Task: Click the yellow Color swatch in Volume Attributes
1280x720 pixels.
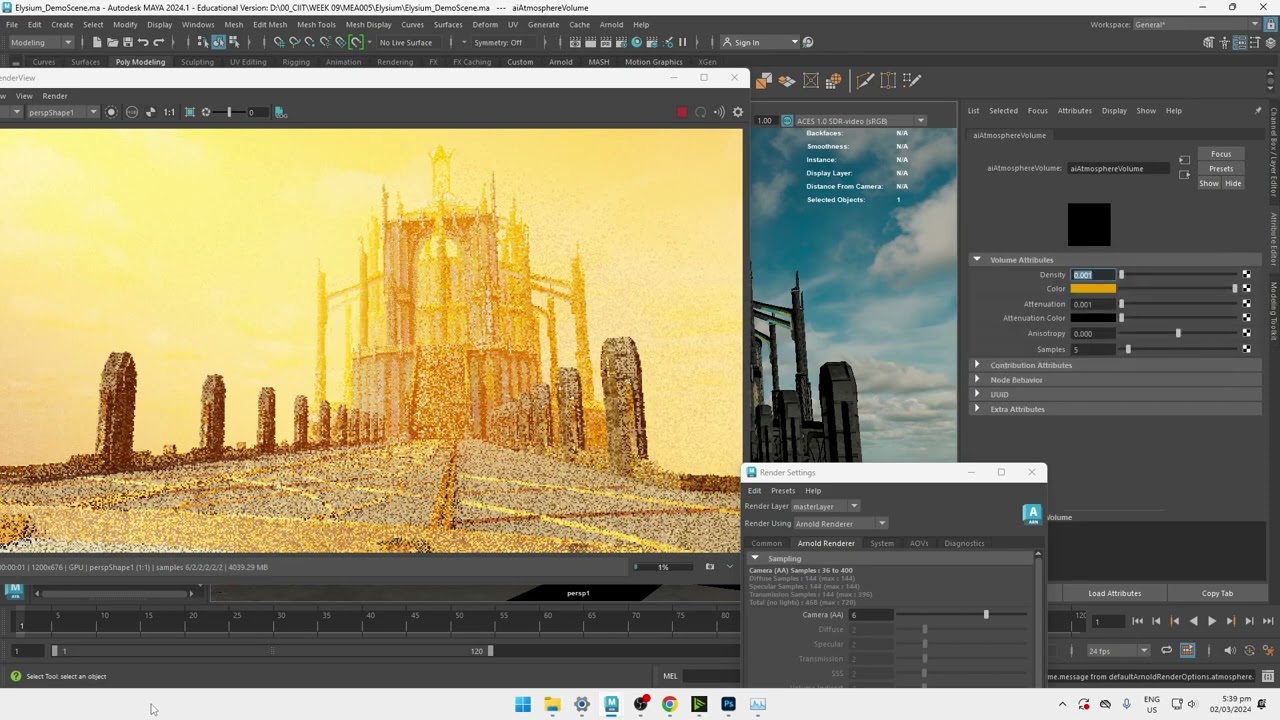Action: (x=1093, y=288)
